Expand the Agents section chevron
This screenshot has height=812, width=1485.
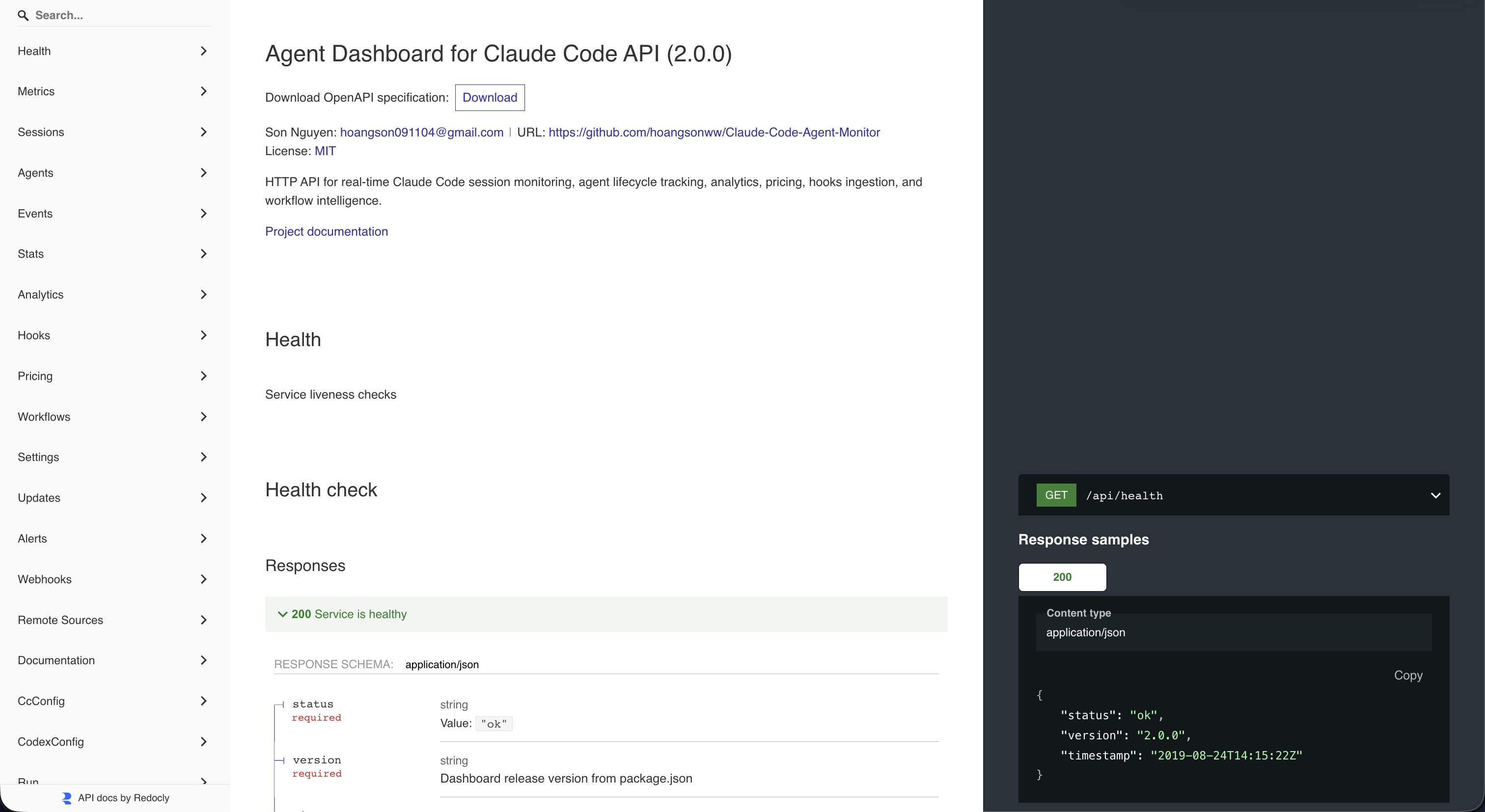pos(203,173)
